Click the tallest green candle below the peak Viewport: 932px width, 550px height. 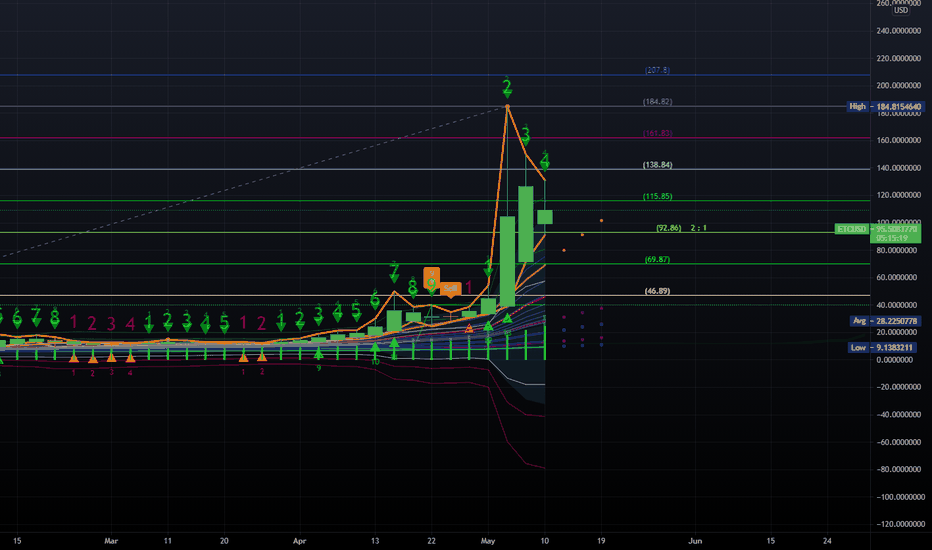coord(507,262)
